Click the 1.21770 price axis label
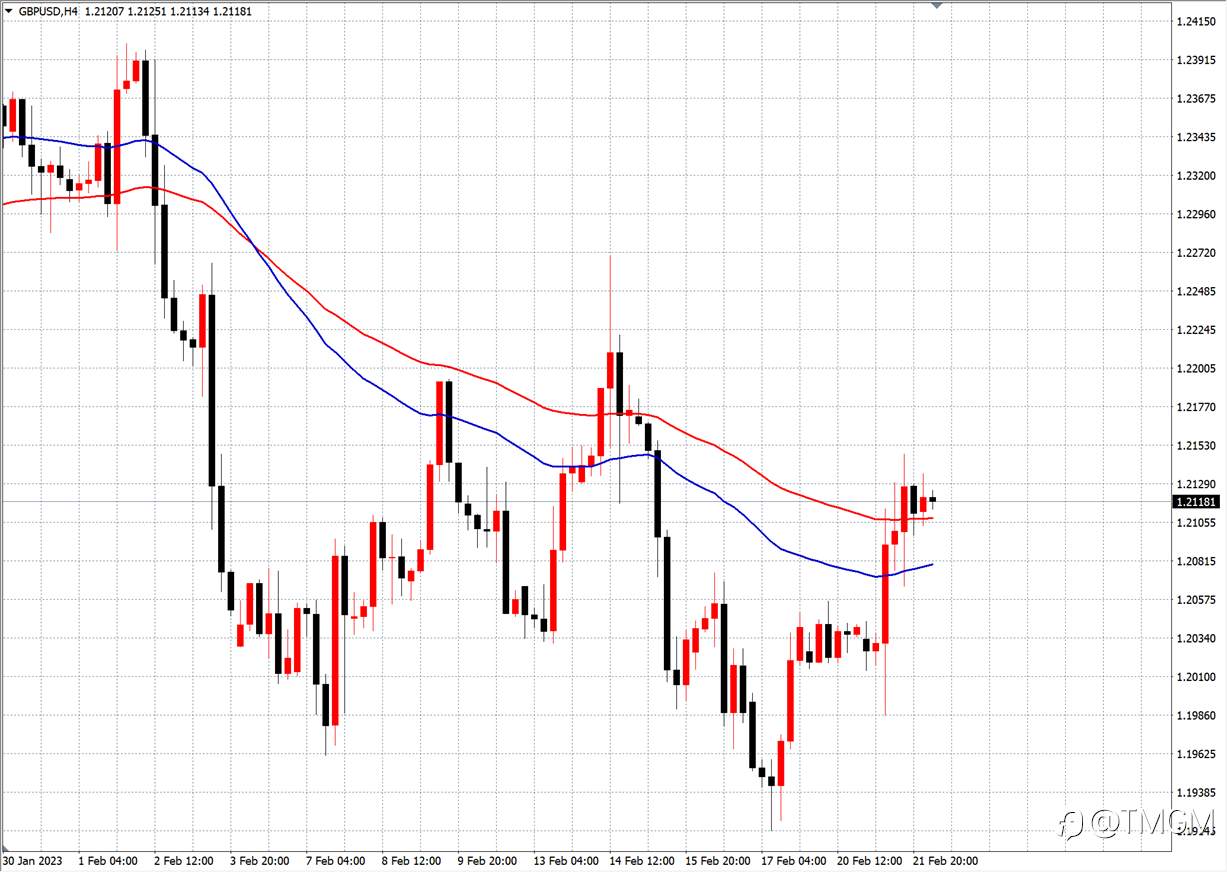 [x=1196, y=407]
